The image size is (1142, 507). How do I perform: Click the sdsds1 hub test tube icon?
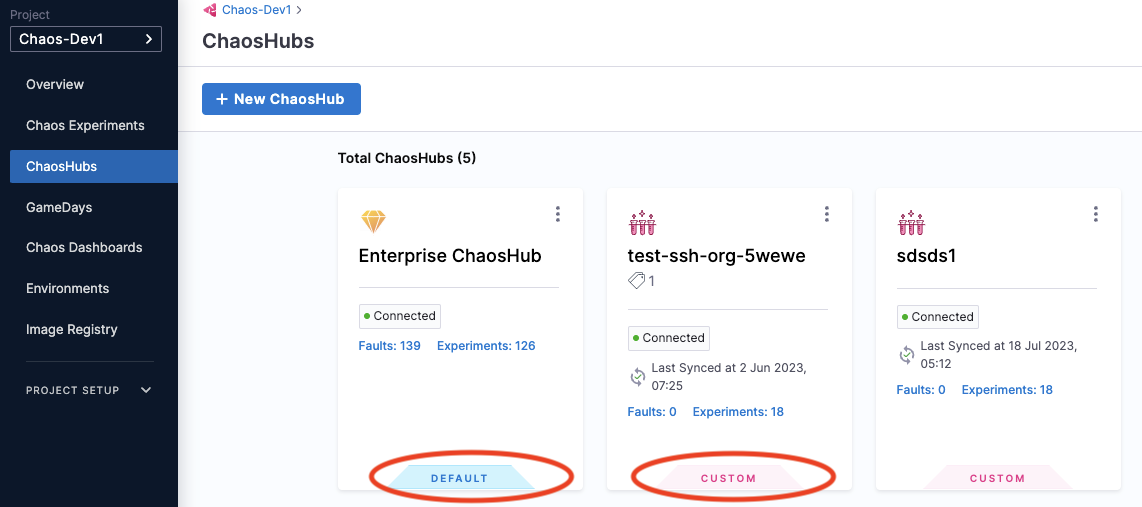[x=910, y=222]
